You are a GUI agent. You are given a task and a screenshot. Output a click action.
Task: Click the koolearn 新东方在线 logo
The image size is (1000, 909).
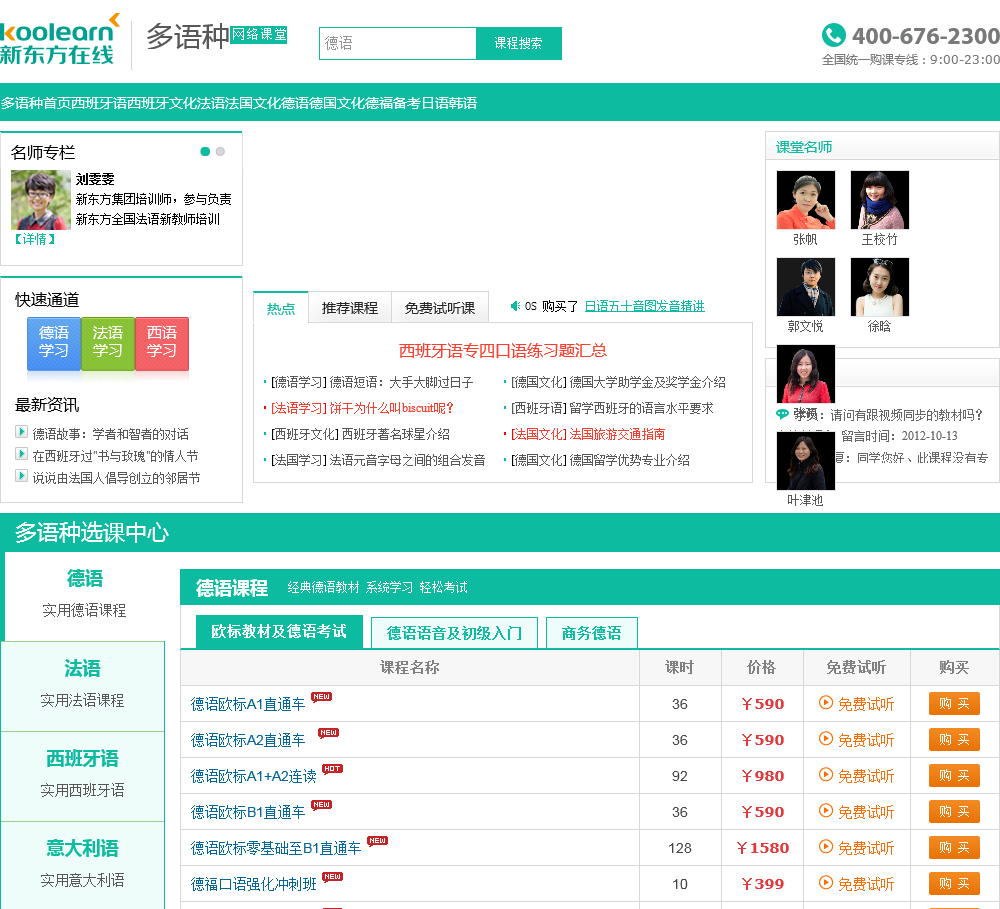(x=59, y=40)
